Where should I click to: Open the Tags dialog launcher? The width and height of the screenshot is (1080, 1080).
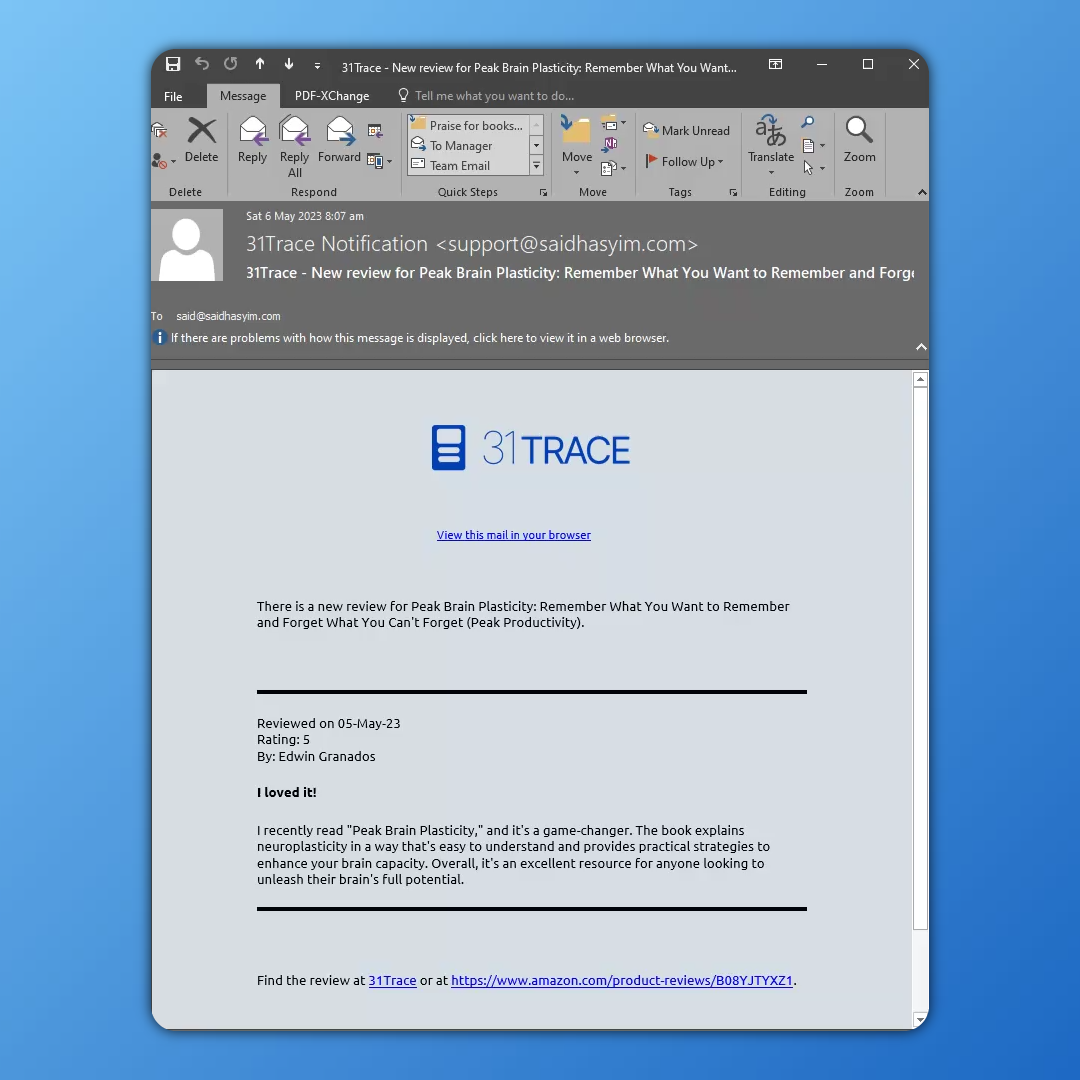tap(734, 193)
